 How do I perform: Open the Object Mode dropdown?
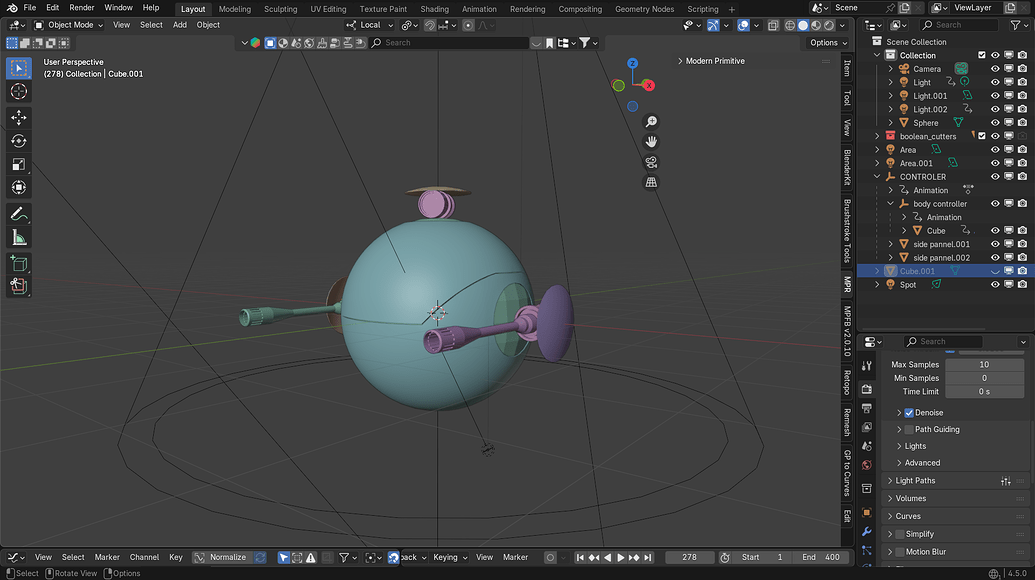point(69,25)
